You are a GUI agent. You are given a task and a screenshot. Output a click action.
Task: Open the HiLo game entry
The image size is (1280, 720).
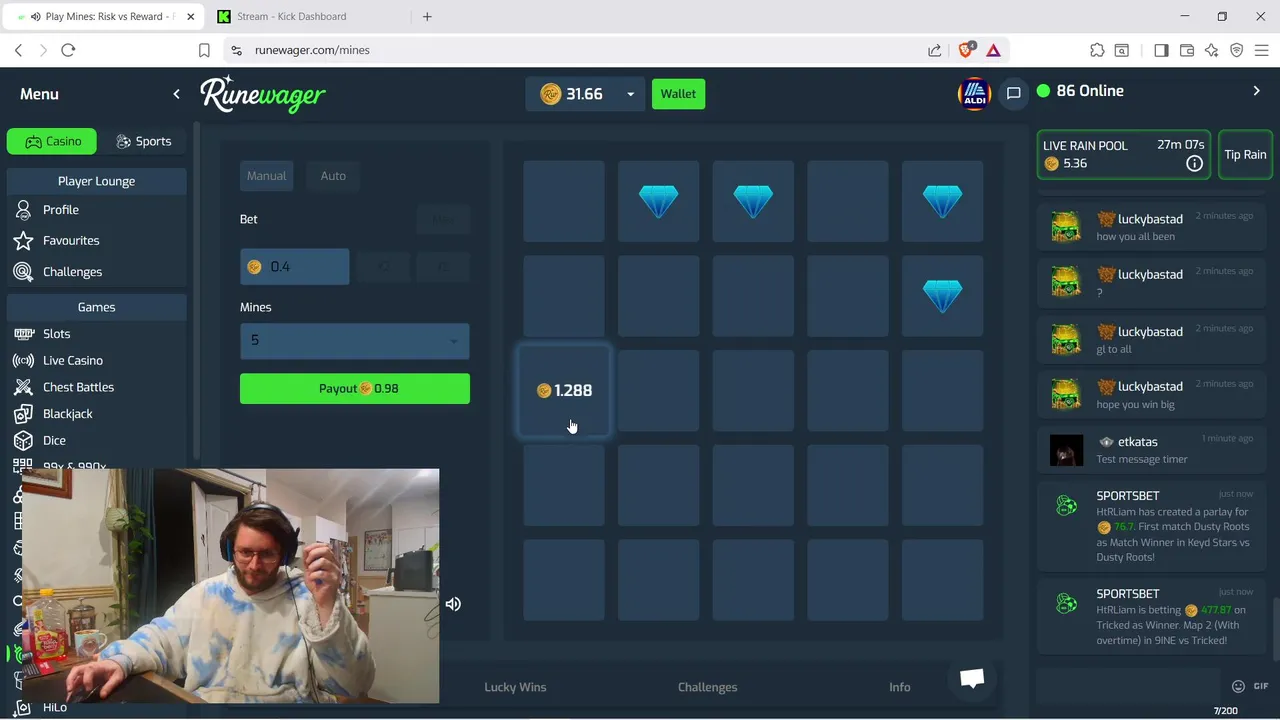54,708
